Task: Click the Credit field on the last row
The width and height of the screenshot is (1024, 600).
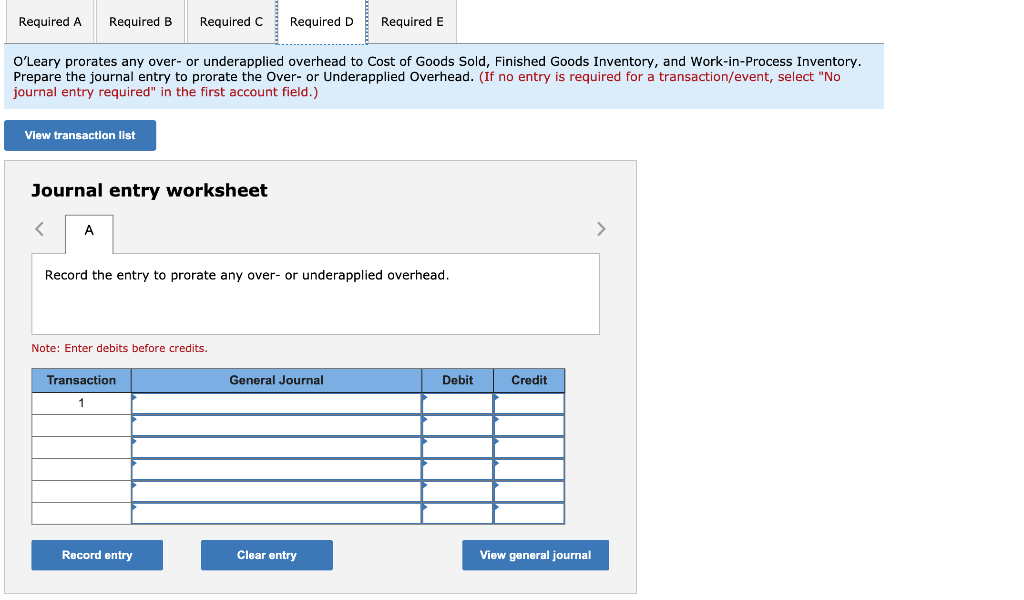Action: (528, 512)
